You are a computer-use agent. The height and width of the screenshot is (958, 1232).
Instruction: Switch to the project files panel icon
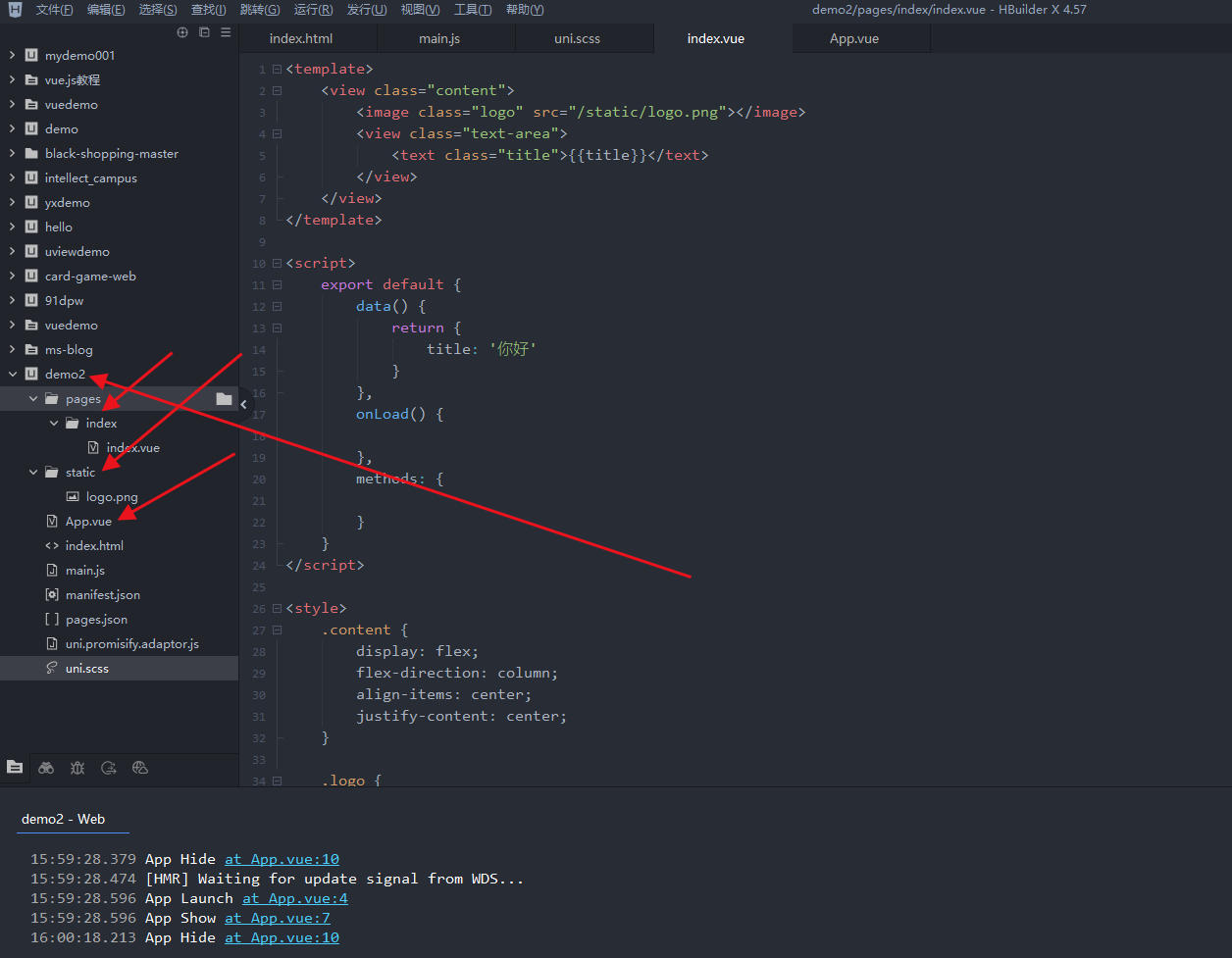coord(15,768)
